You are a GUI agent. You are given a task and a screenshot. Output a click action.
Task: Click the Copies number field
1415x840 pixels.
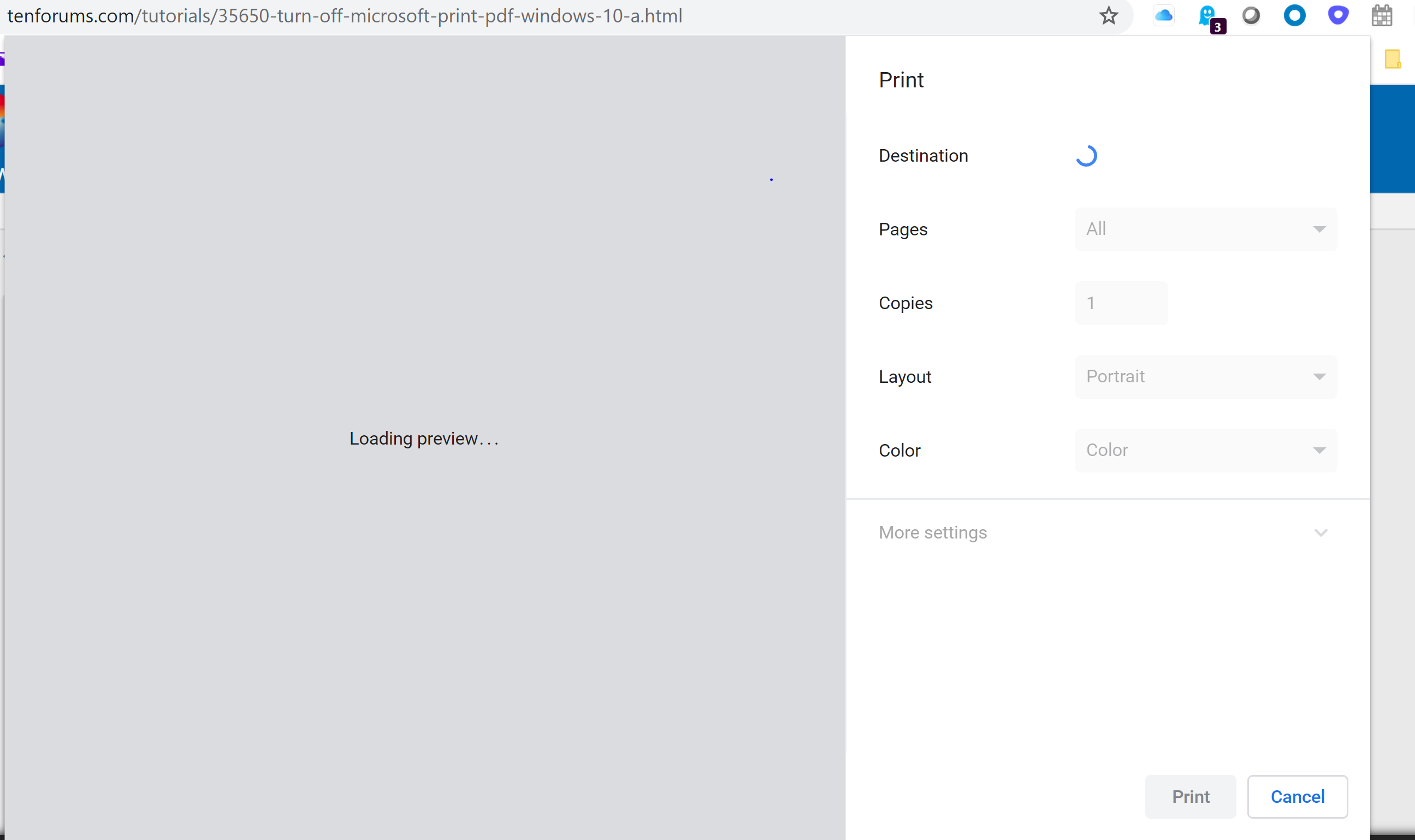point(1121,303)
